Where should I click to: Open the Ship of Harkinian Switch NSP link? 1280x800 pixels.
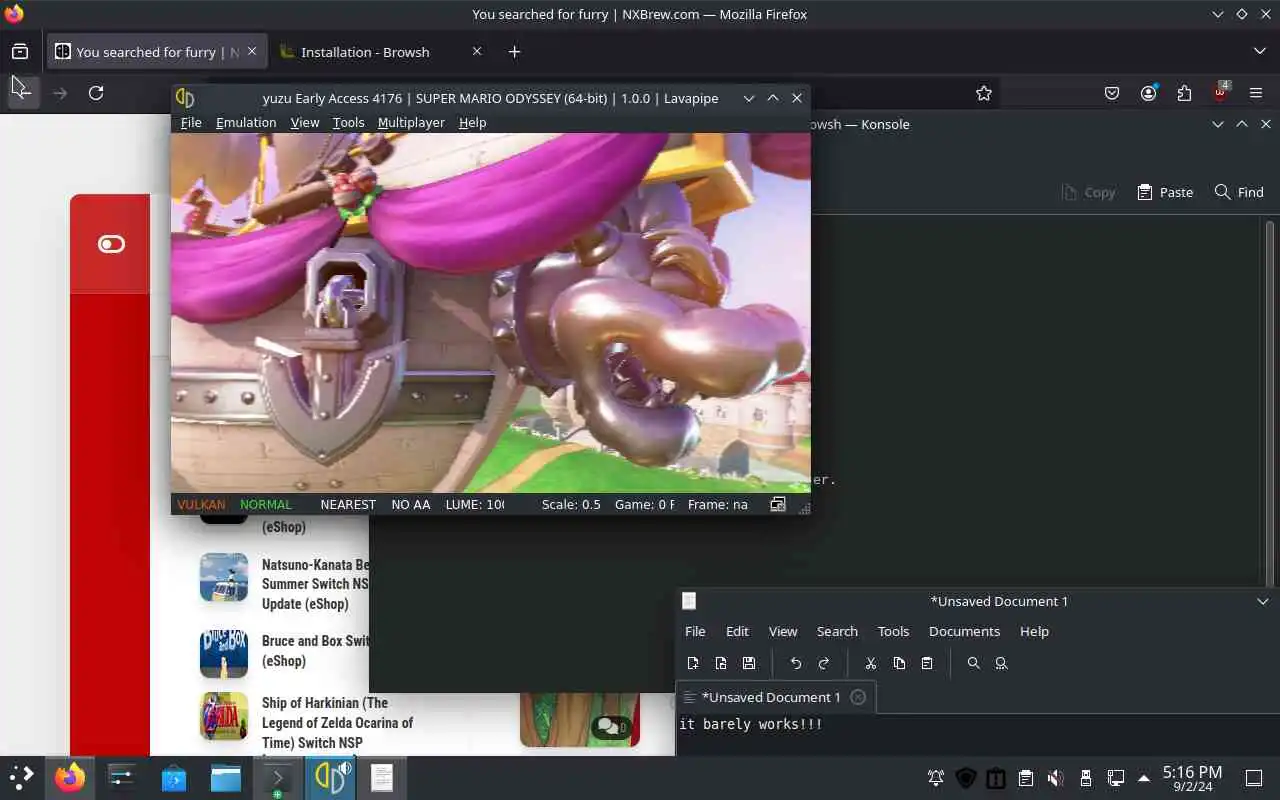pos(337,722)
